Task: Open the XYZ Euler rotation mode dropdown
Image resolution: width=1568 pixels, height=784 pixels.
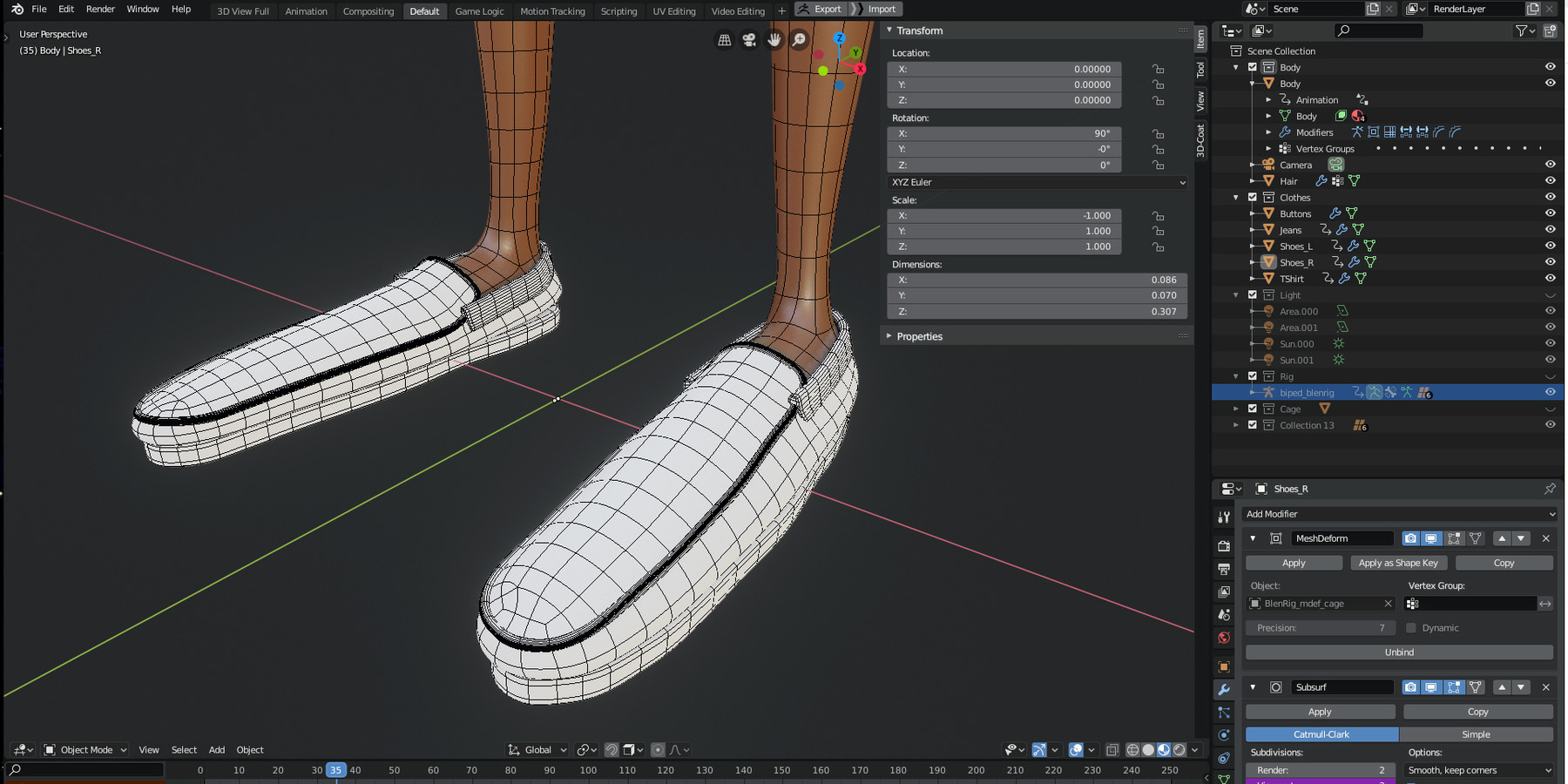Action: (1037, 182)
